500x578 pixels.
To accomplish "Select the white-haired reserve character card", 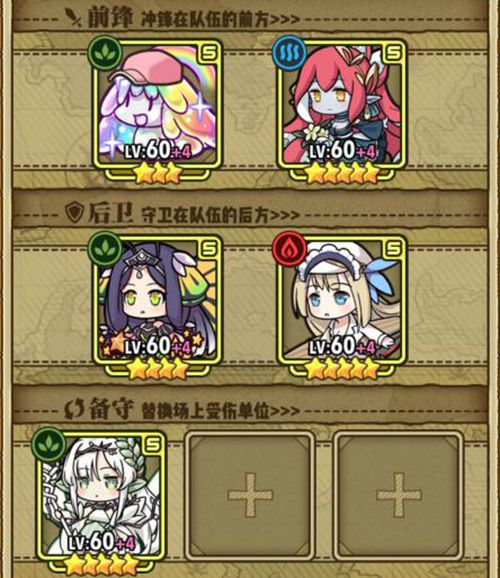I will click(101, 496).
